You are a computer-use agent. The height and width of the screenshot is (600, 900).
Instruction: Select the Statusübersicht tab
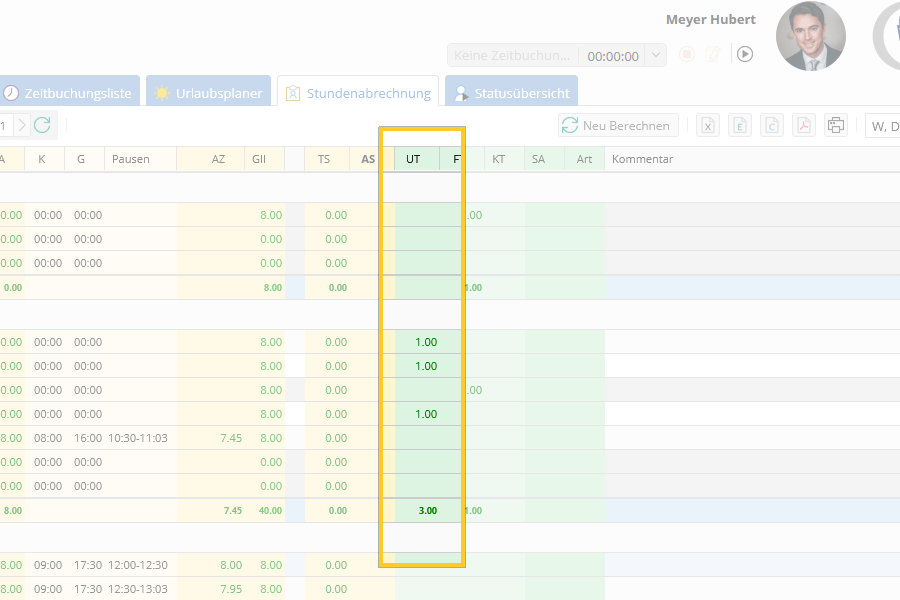511,93
